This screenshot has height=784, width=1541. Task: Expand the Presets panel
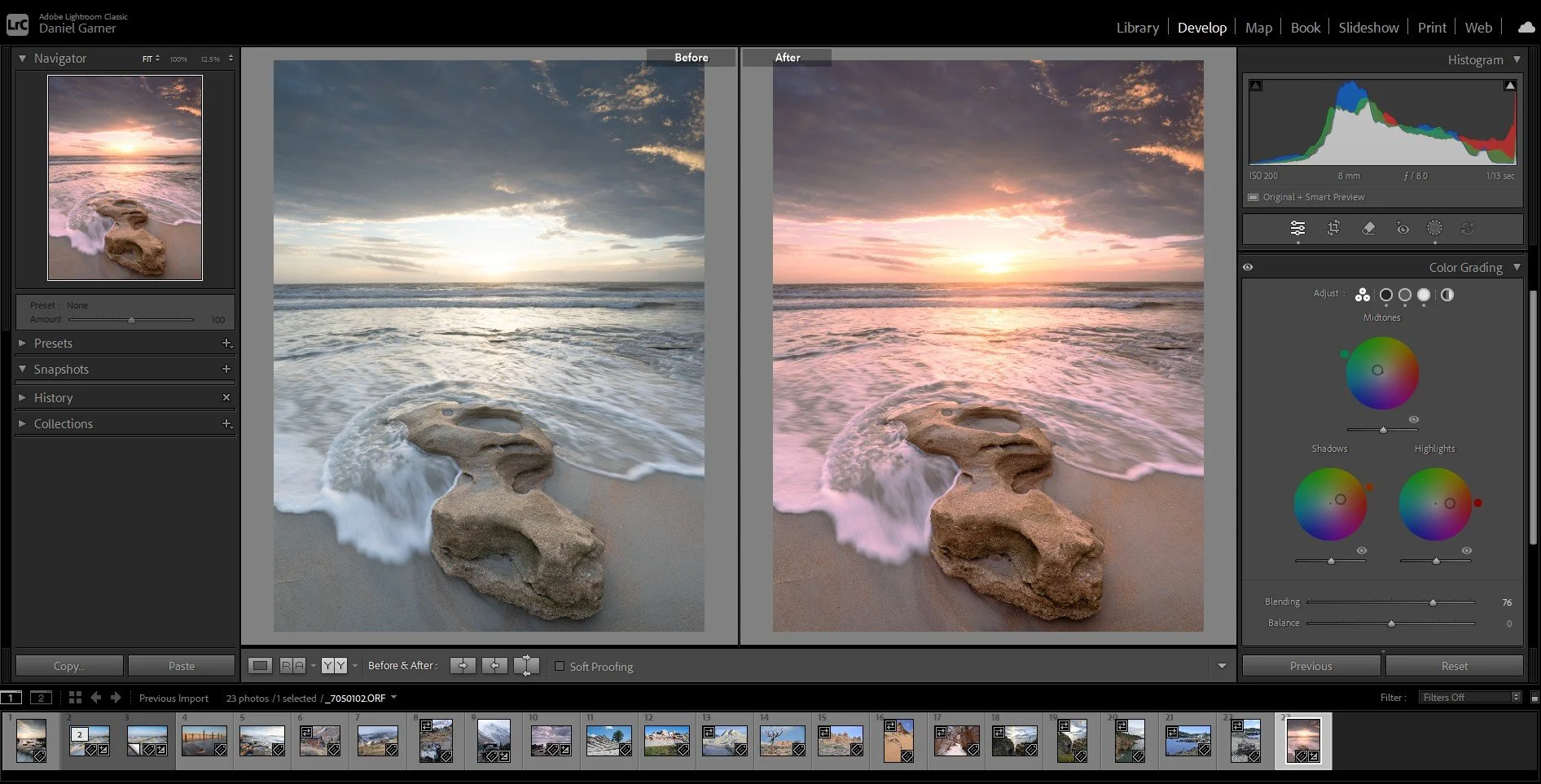click(x=53, y=344)
